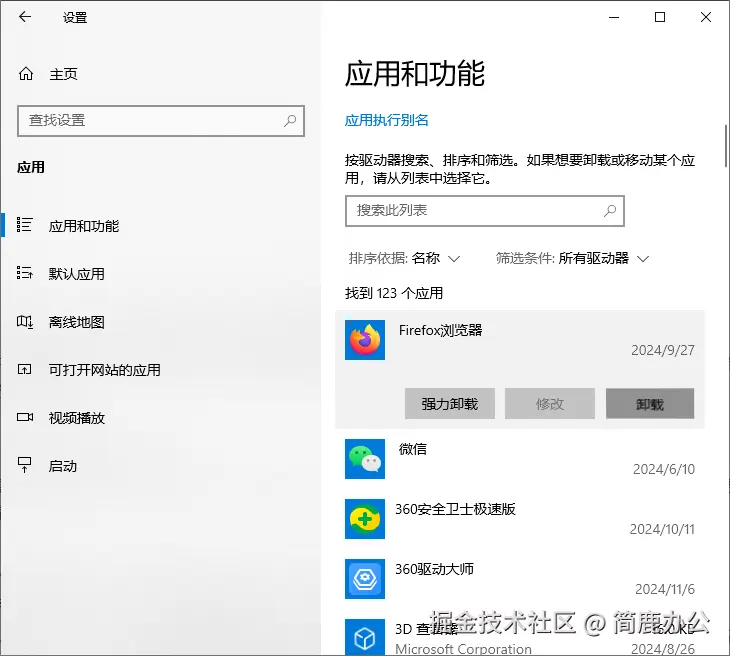Screen dimensions: 730x656
Task: Close the 设置 window
Action: tap(706, 17)
